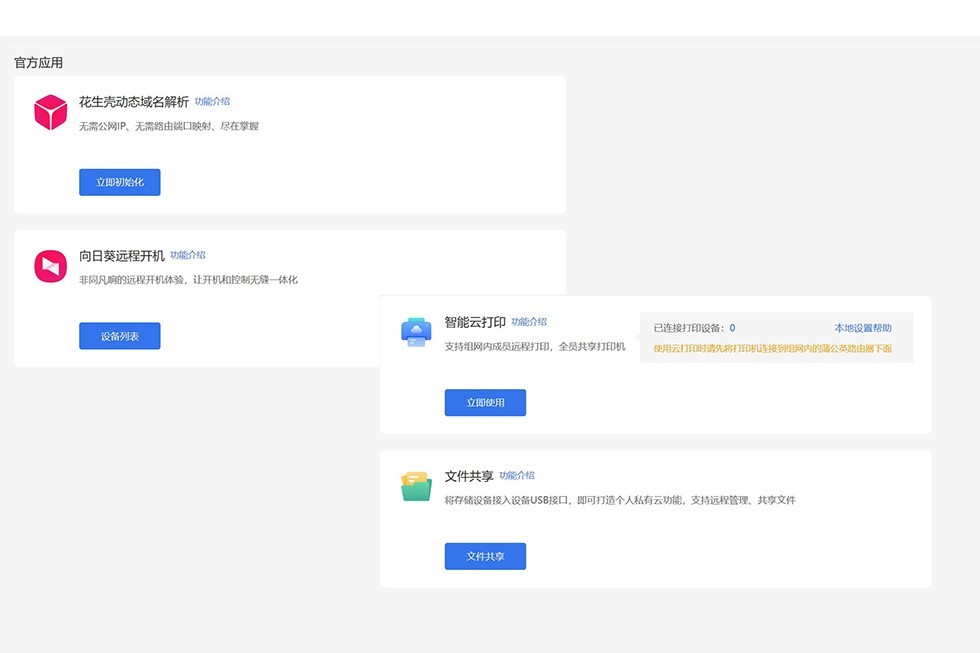980x653 pixels.
Task: Click the 文件共享 card heading
Action: 468,476
